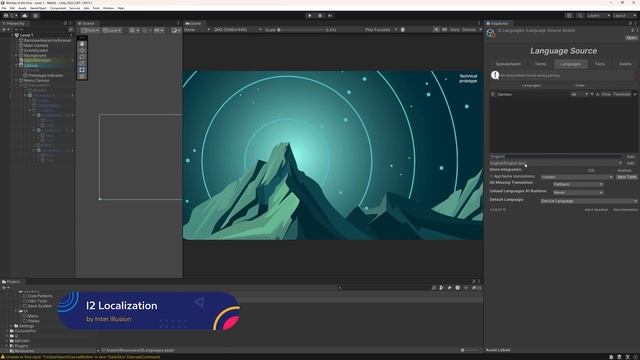Click the Open button in the Inspector
The width and height of the screenshot is (640, 360).
coord(631,38)
